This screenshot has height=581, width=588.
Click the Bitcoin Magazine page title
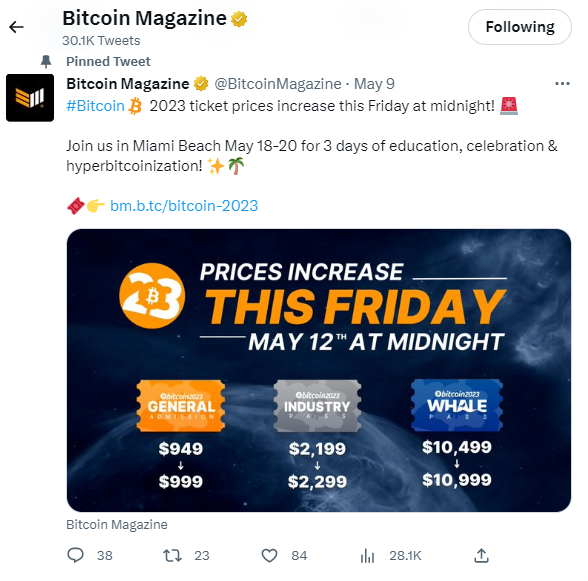tap(144, 18)
